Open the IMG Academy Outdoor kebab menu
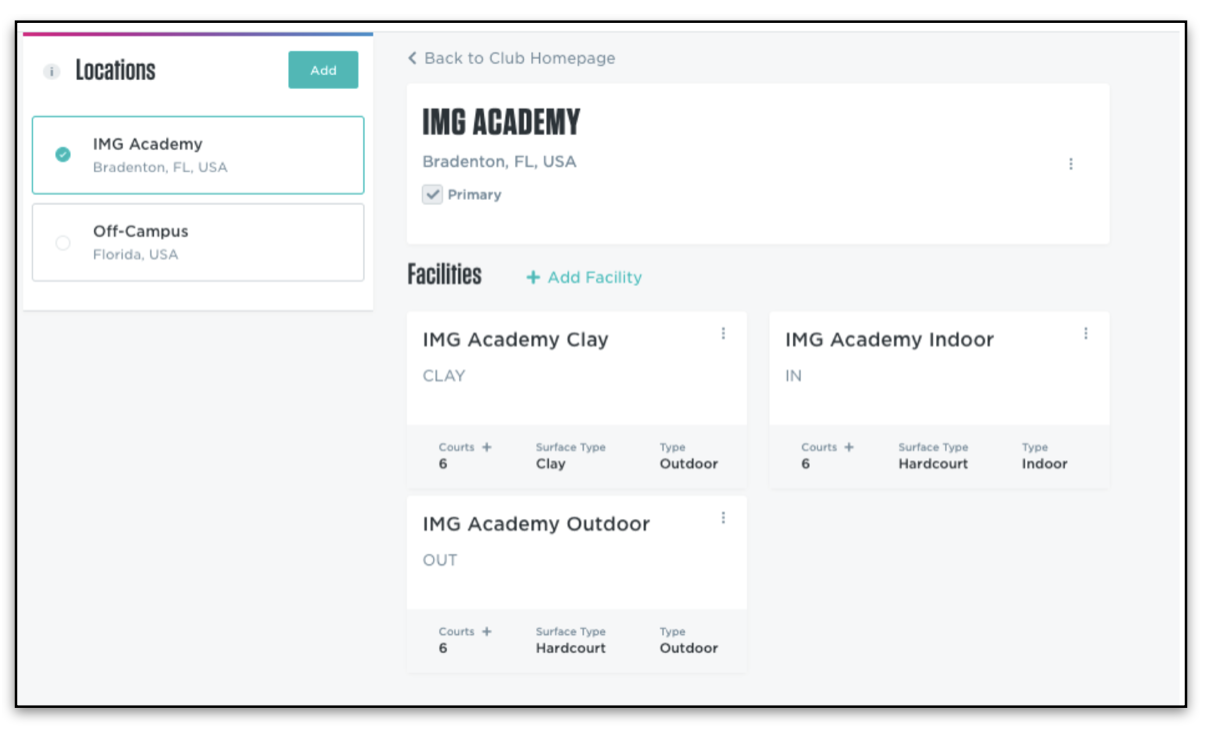 [723, 518]
